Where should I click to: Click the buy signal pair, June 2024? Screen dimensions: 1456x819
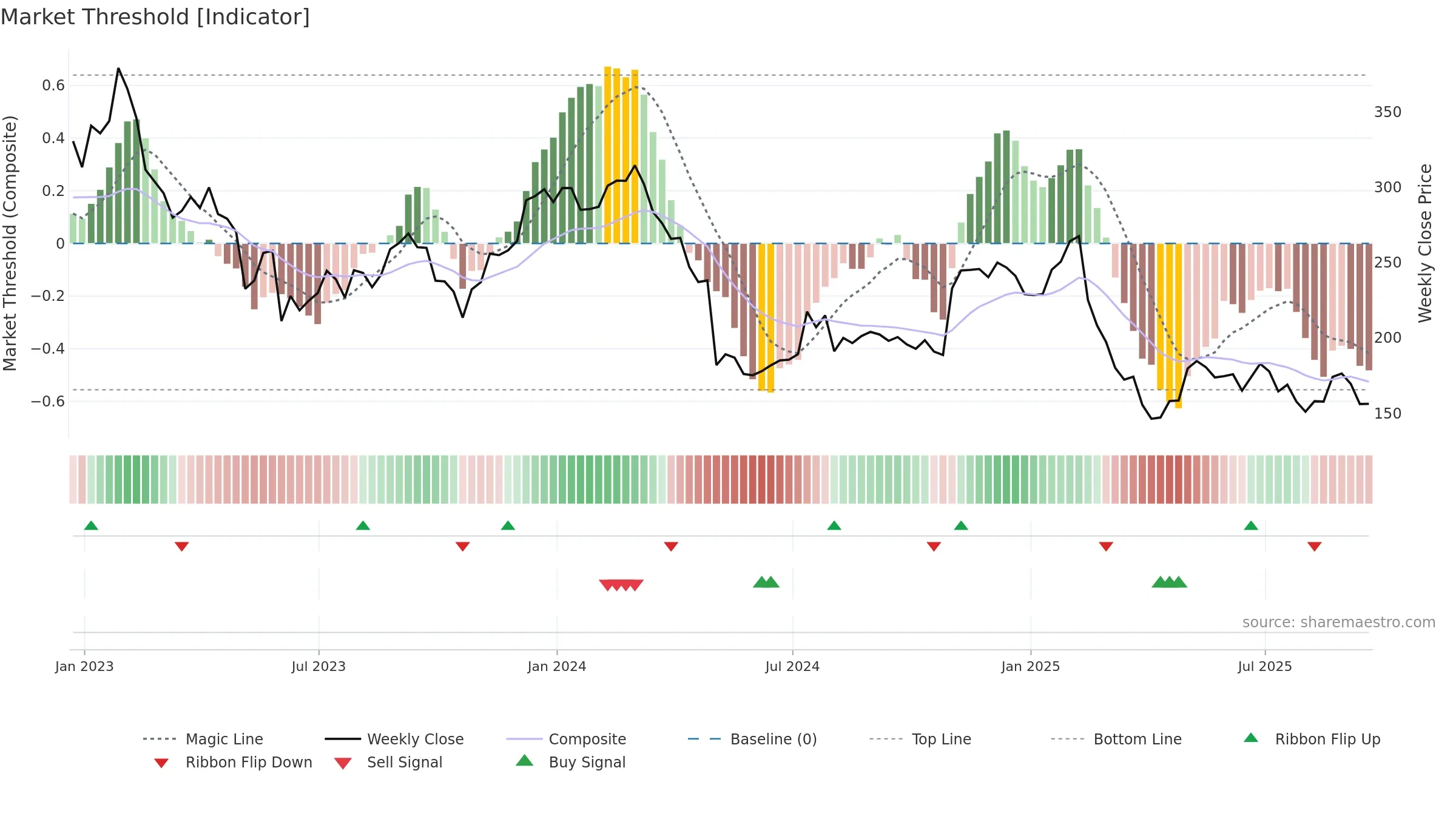pyautogui.click(x=766, y=582)
